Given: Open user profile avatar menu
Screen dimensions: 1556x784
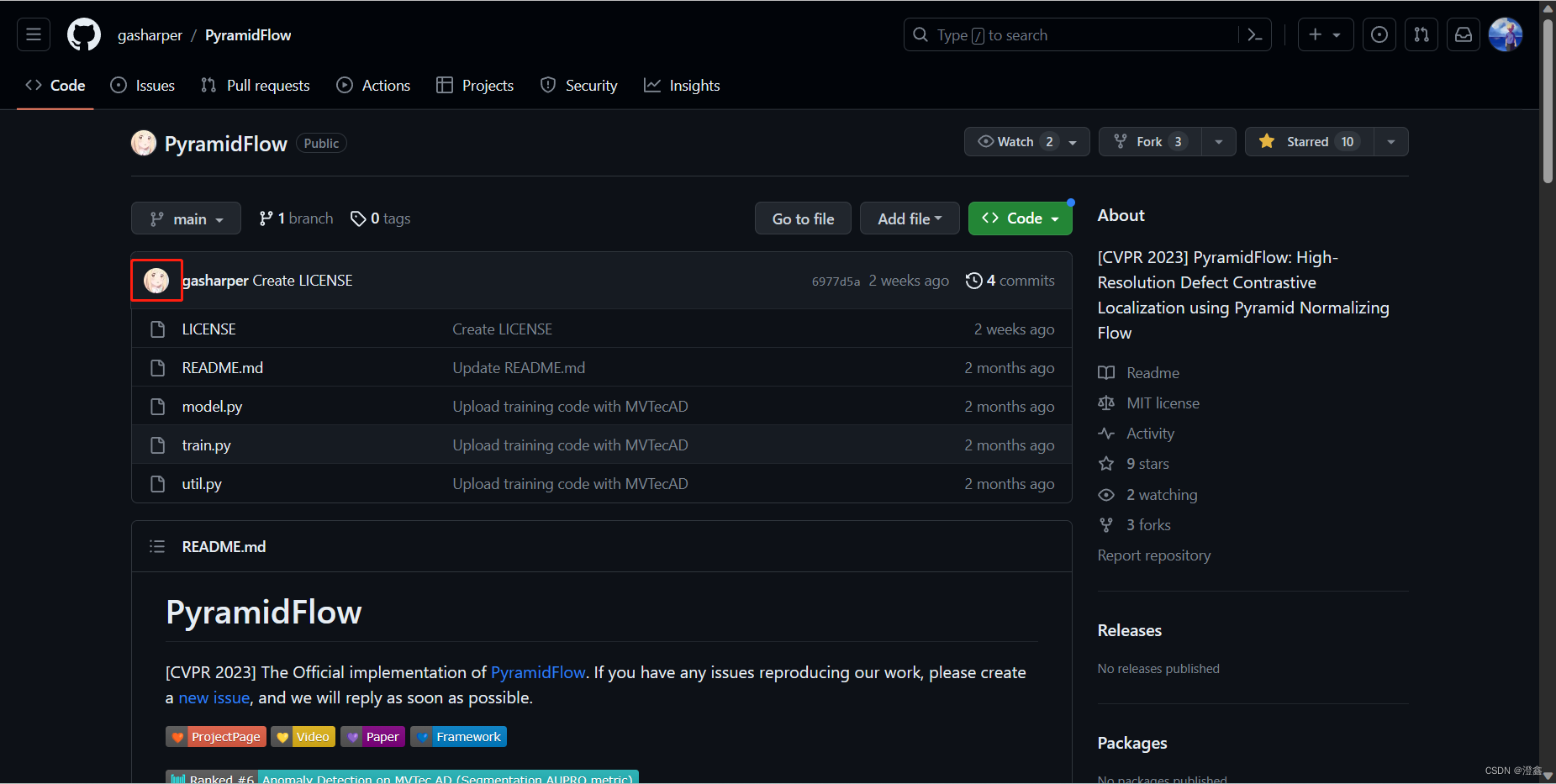Looking at the screenshot, I should coord(1506,34).
